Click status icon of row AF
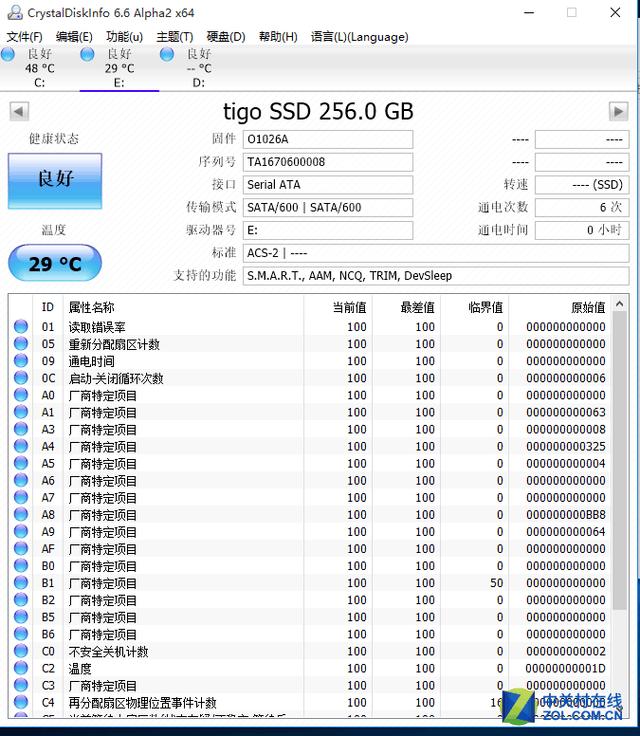Viewport: 640px width, 736px height. point(21,548)
